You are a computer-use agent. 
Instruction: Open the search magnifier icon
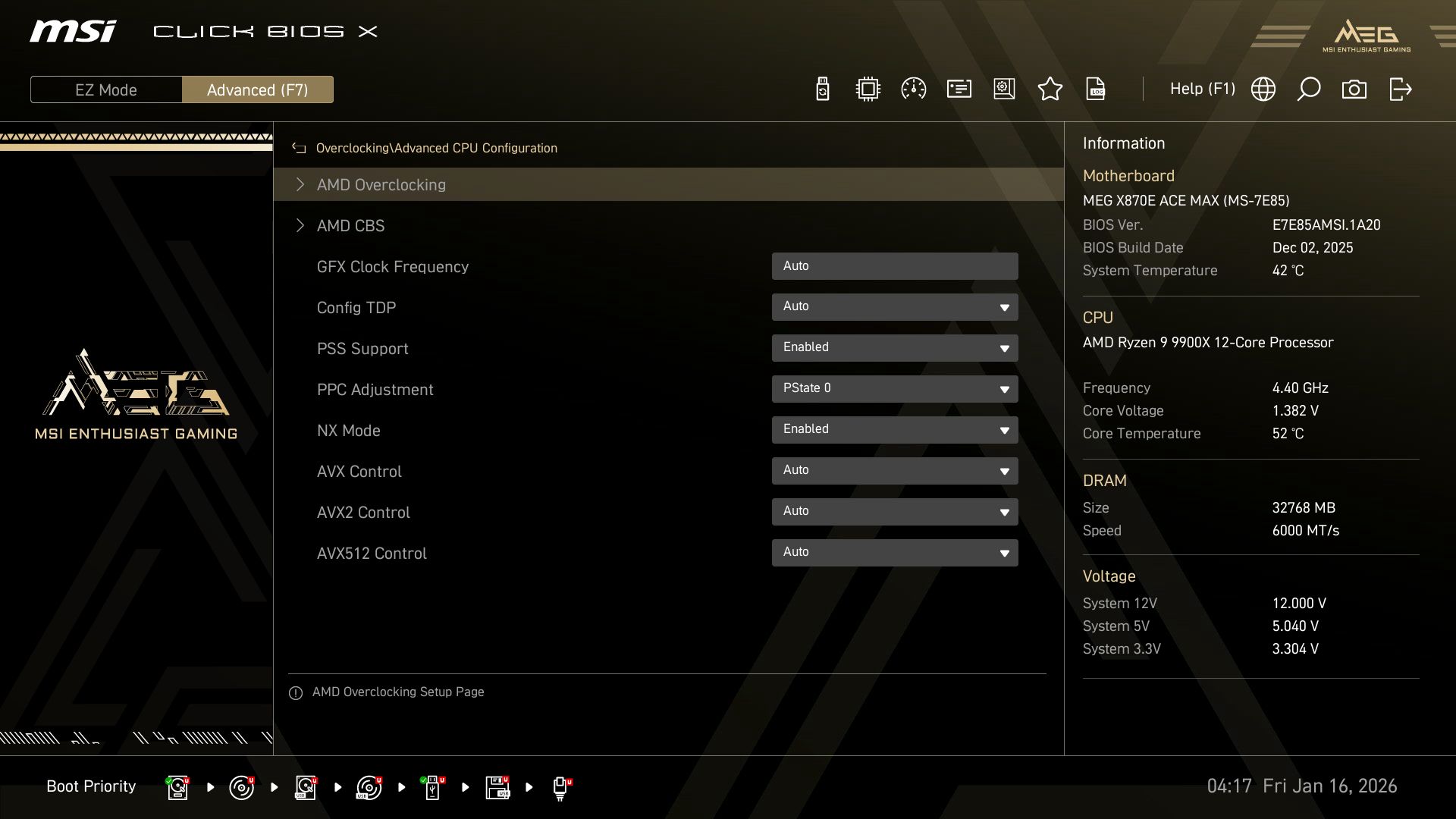point(1309,89)
